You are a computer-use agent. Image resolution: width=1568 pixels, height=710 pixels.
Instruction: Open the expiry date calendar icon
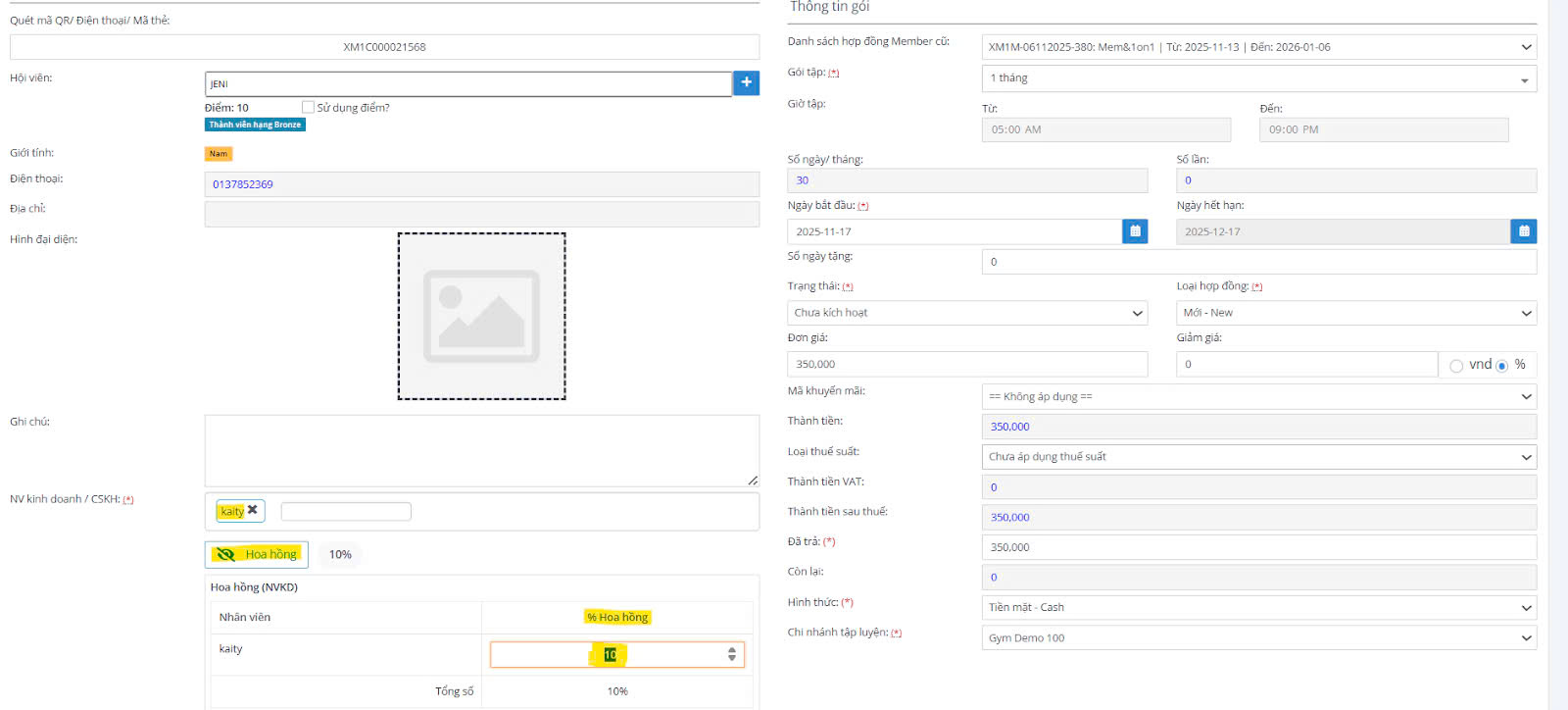1523,231
